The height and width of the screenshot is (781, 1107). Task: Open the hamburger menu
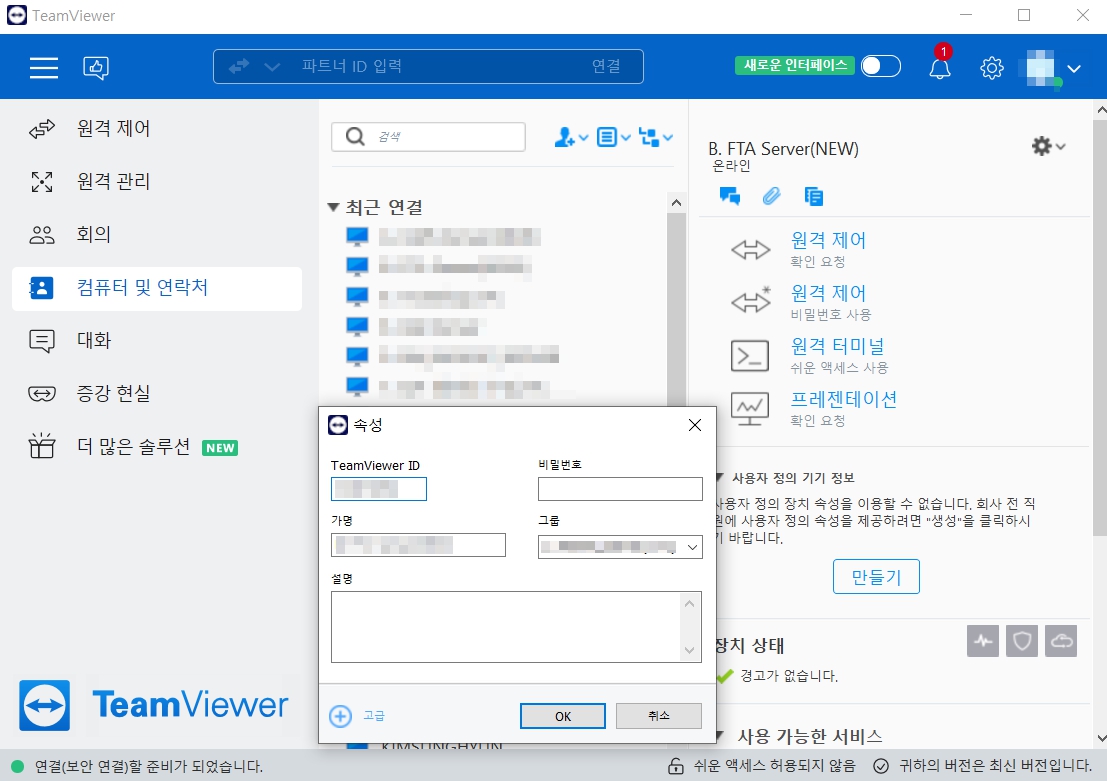(x=44, y=67)
